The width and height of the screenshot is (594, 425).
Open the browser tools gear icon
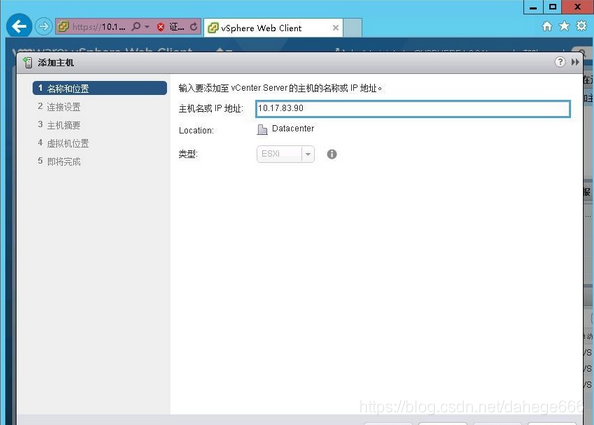tap(581, 26)
